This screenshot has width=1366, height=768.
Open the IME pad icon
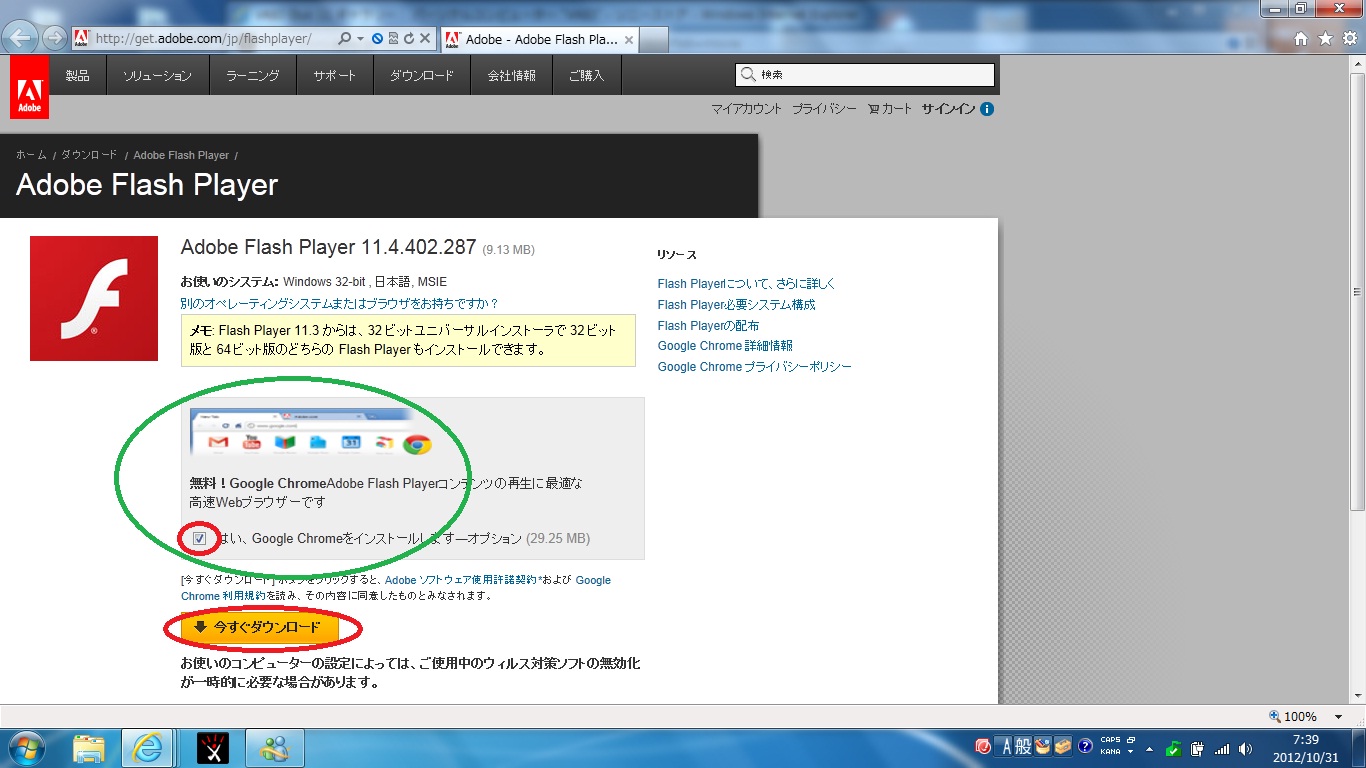pos(1043,747)
